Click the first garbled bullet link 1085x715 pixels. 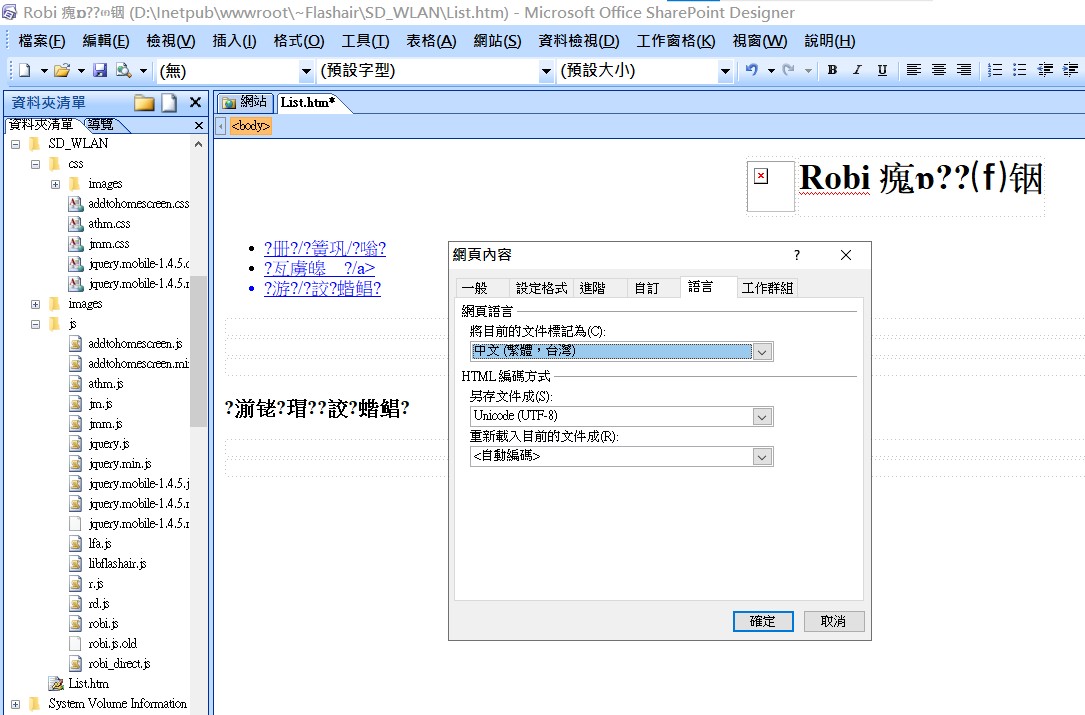click(325, 248)
